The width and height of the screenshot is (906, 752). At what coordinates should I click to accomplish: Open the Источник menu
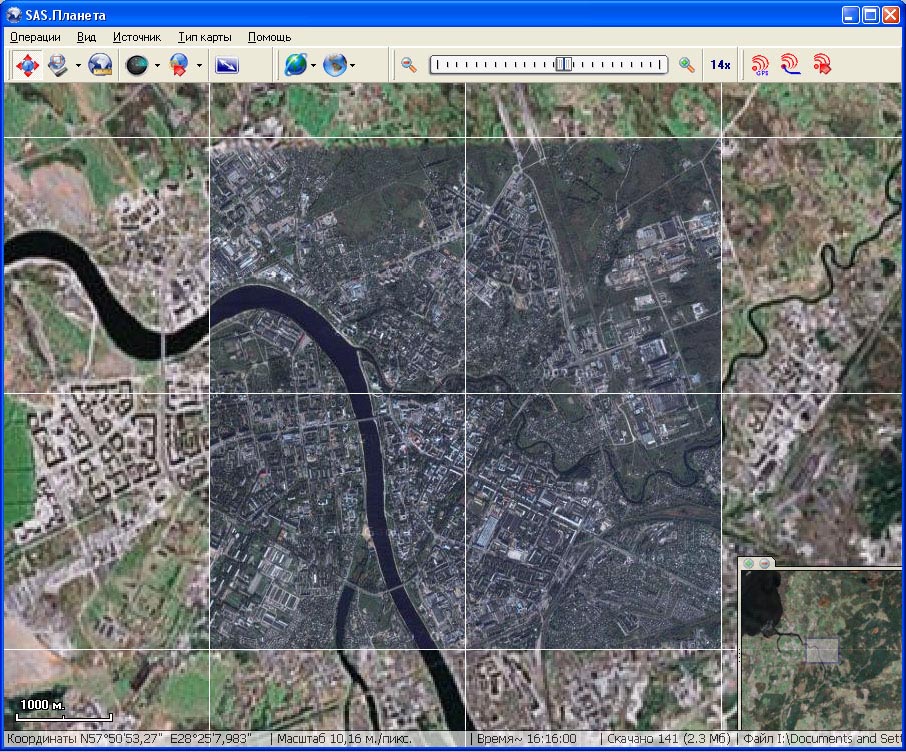click(x=137, y=37)
